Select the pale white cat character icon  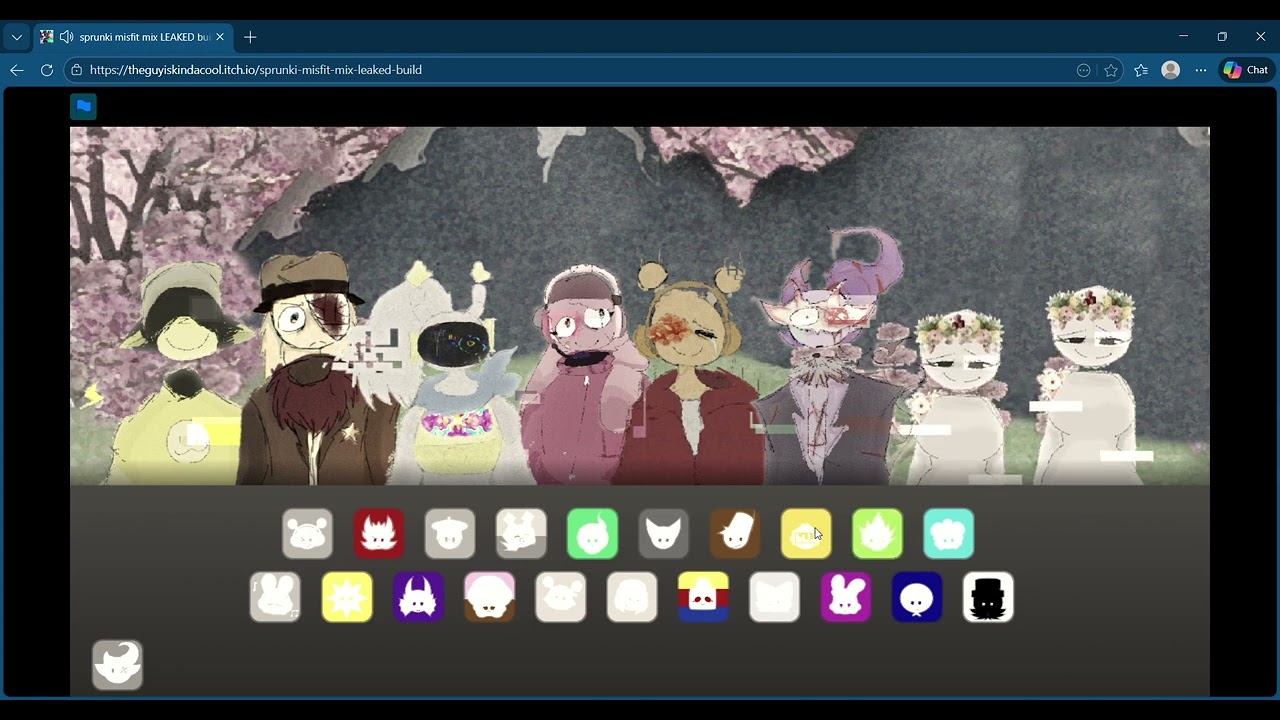point(774,597)
